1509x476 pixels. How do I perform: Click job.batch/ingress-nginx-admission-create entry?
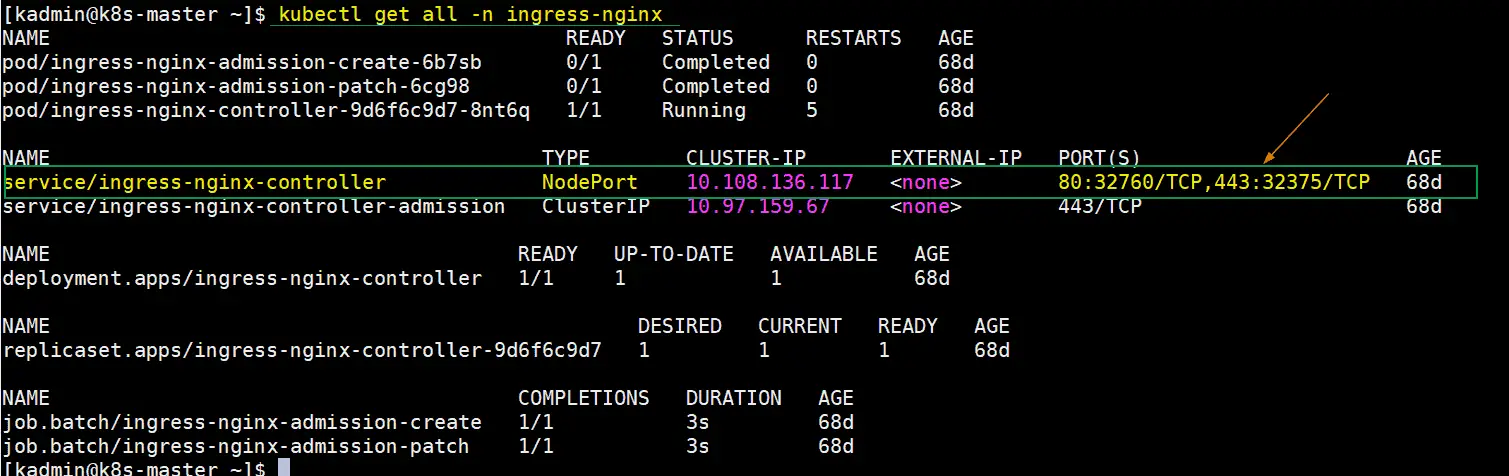click(242, 422)
